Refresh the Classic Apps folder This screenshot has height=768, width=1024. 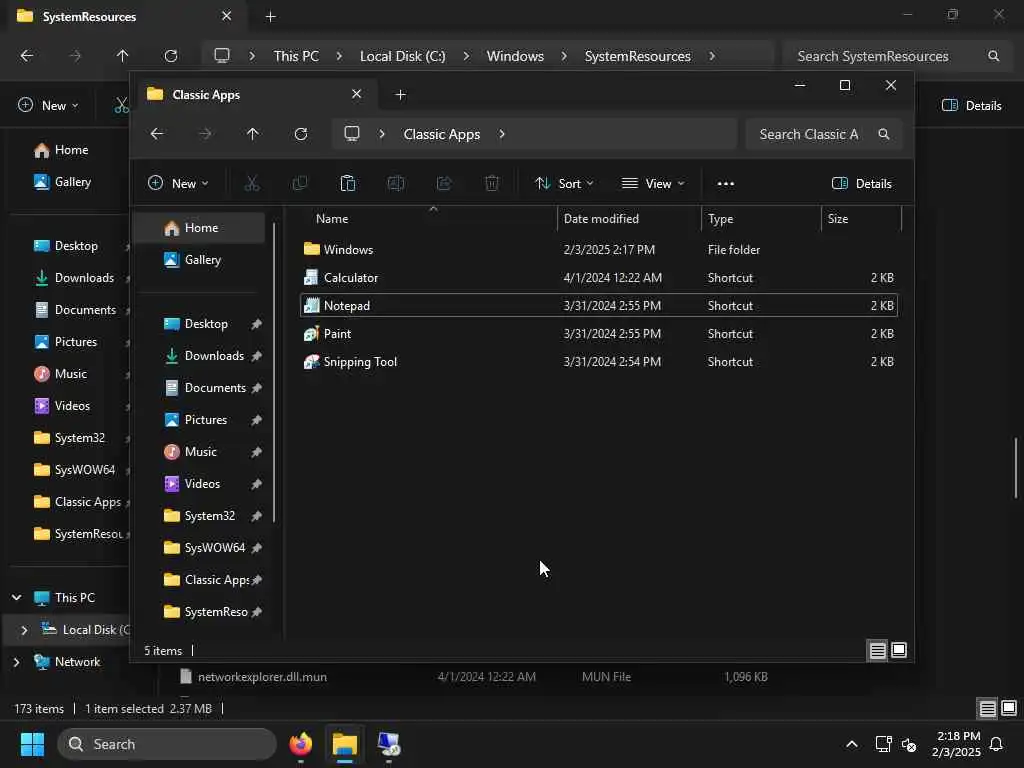pos(300,134)
